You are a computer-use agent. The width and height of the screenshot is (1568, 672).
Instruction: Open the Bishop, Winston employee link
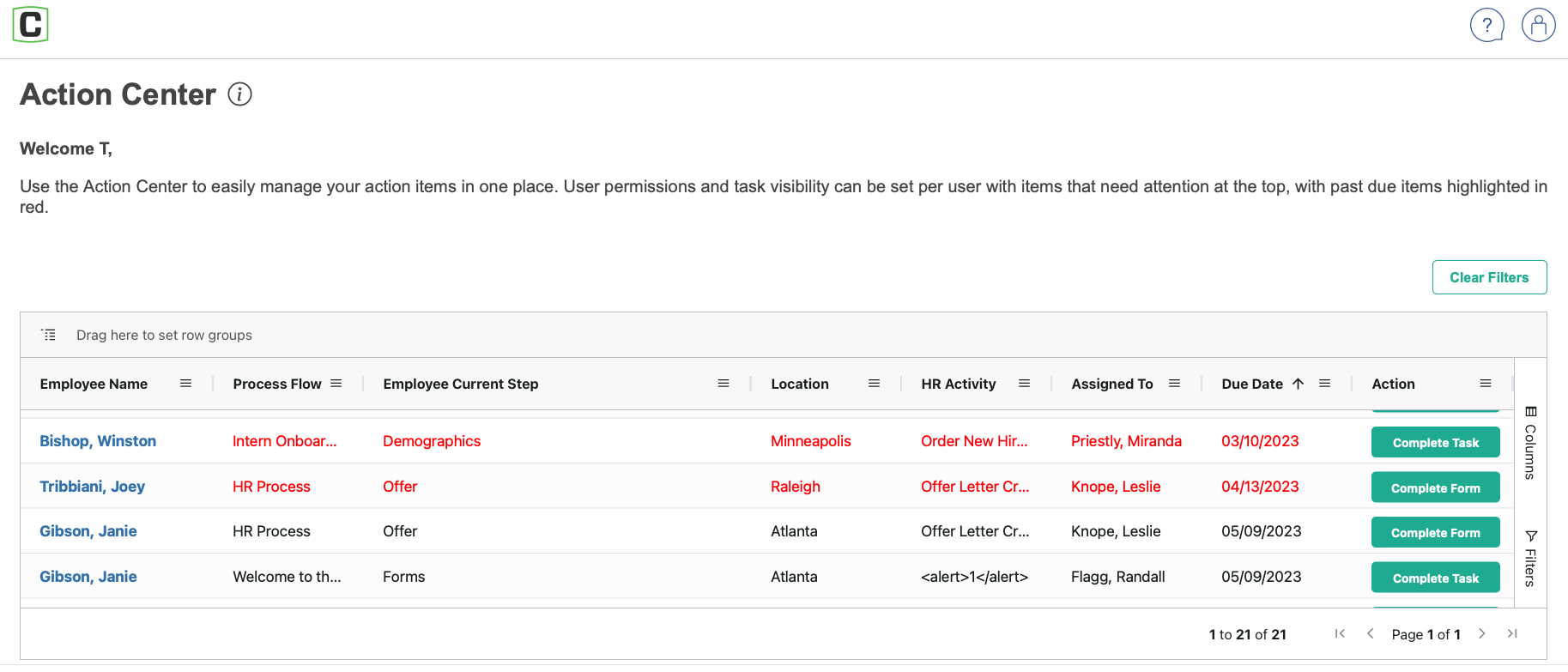click(x=98, y=441)
